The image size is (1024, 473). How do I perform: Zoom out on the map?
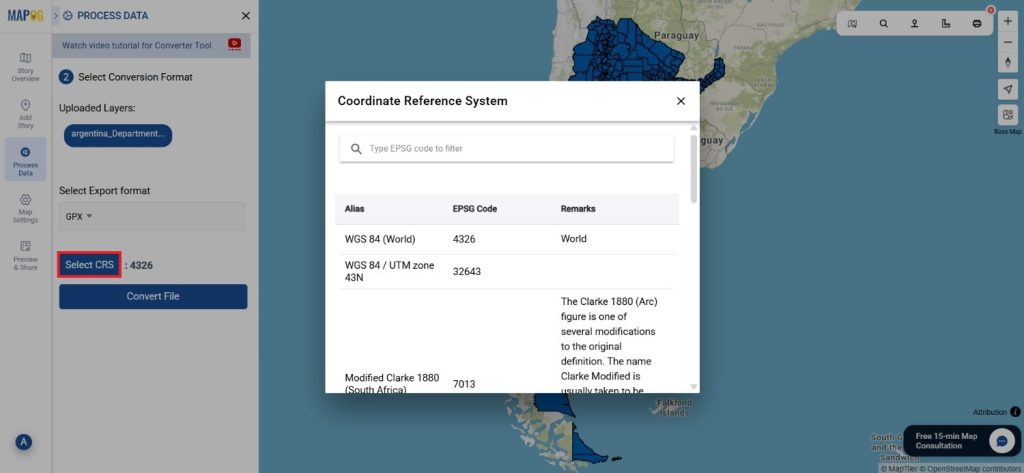click(x=1007, y=42)
